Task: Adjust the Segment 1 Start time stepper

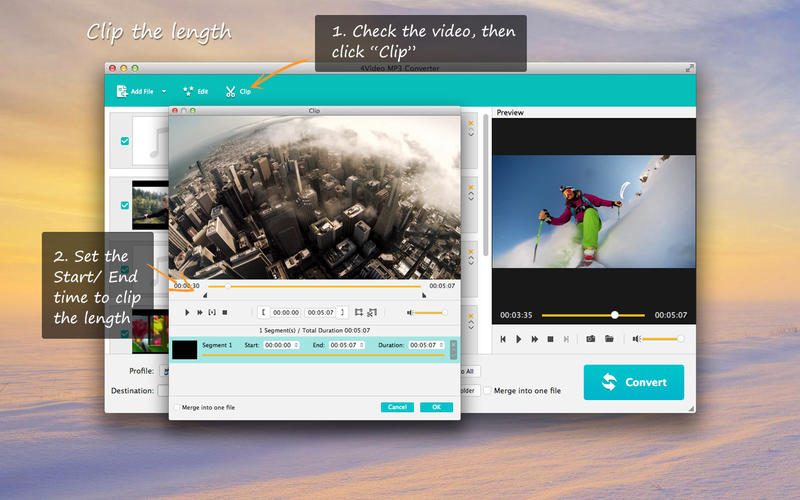Action: [x=296, y=345]
